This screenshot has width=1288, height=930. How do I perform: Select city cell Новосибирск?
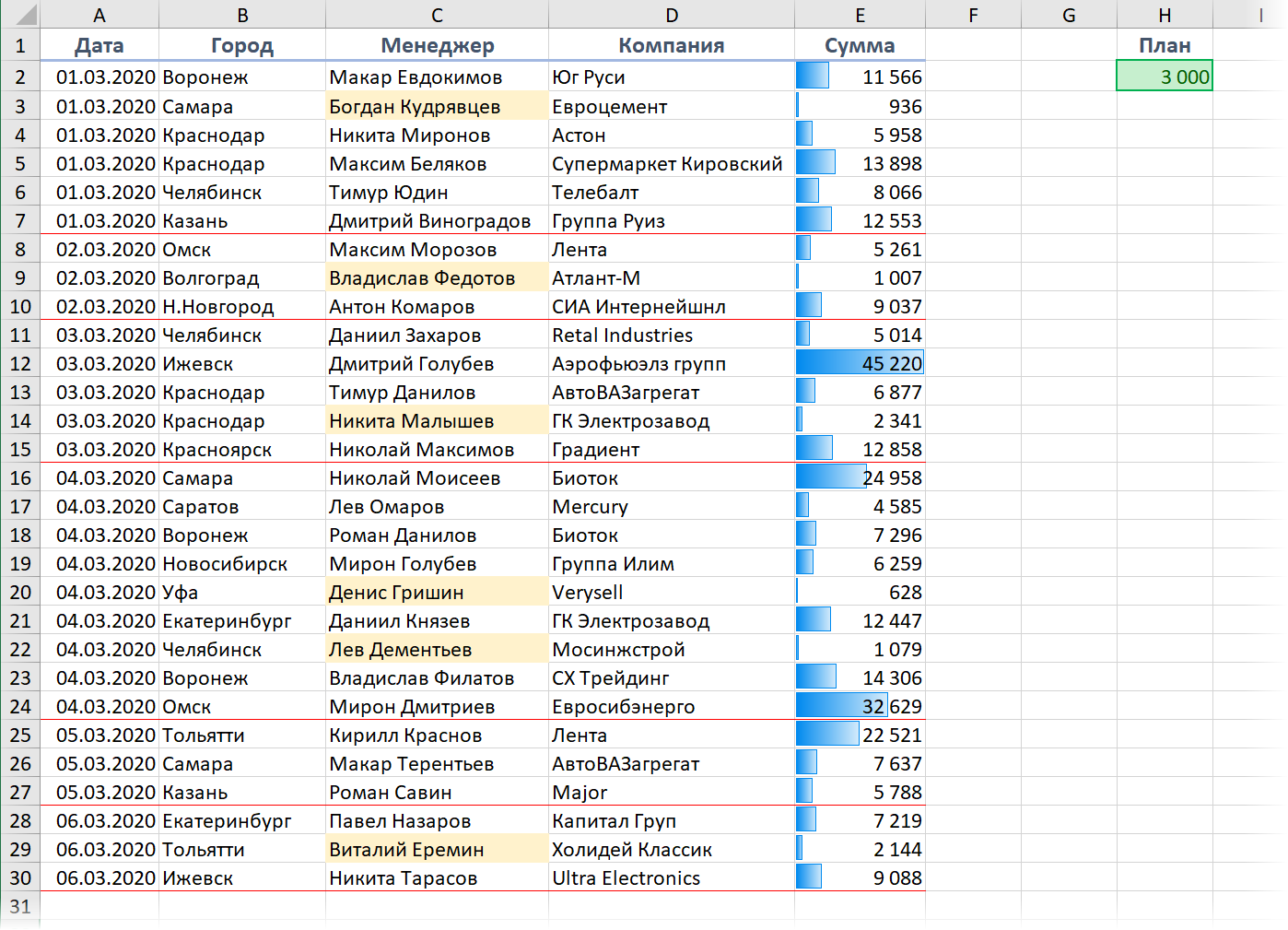(242, 563)
